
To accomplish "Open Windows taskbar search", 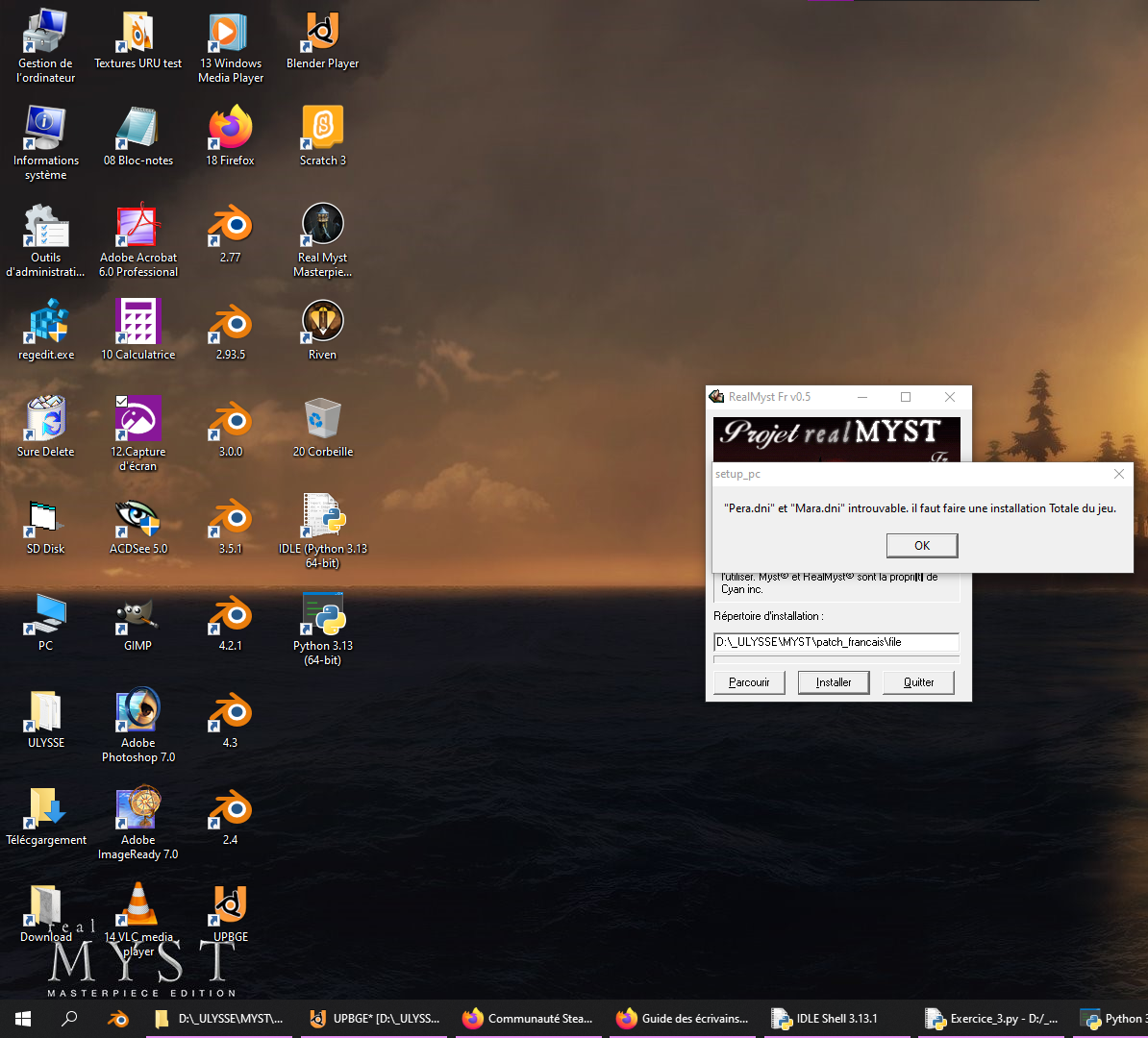I will (69, 1018).
